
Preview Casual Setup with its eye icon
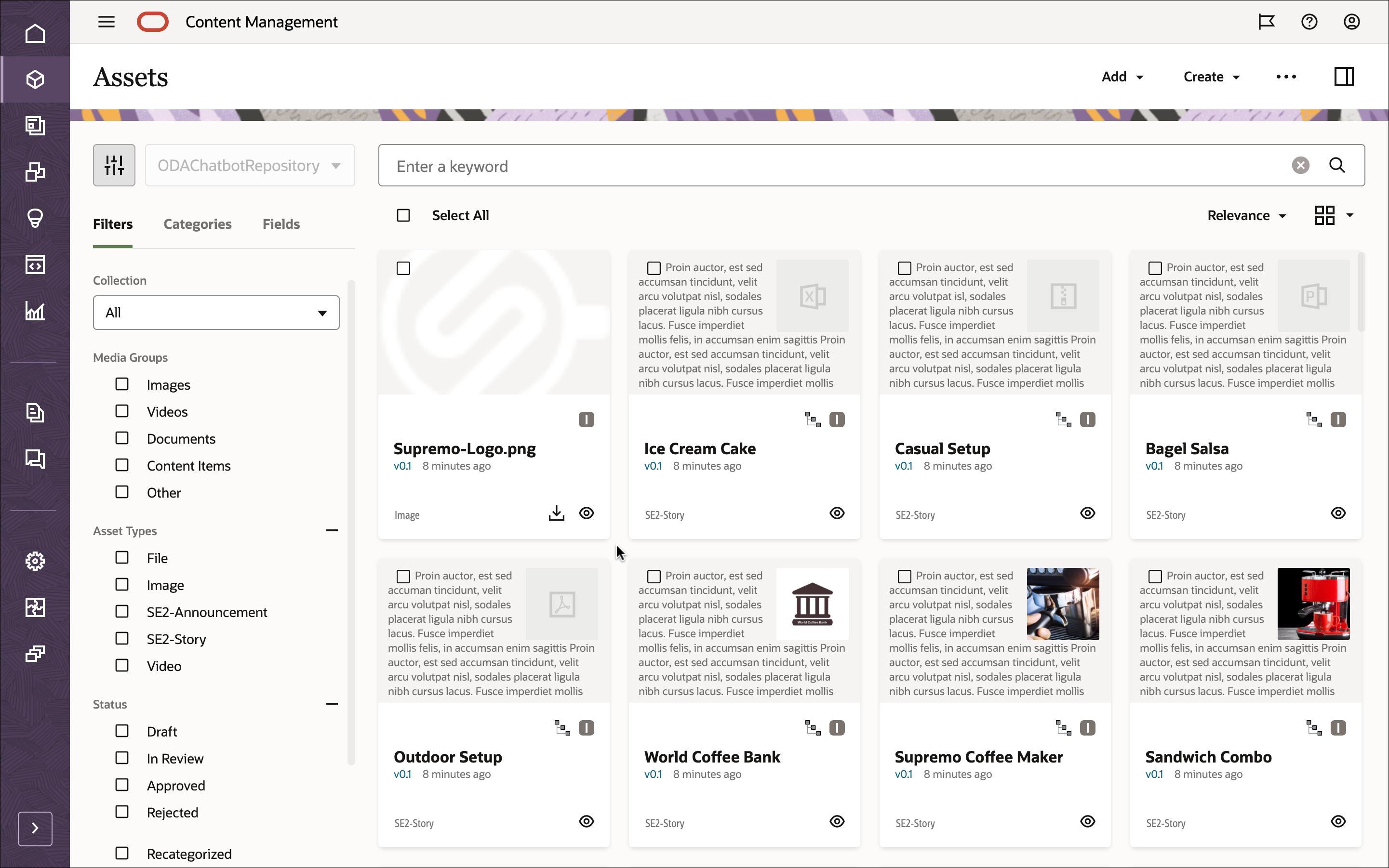[1087, 513]
